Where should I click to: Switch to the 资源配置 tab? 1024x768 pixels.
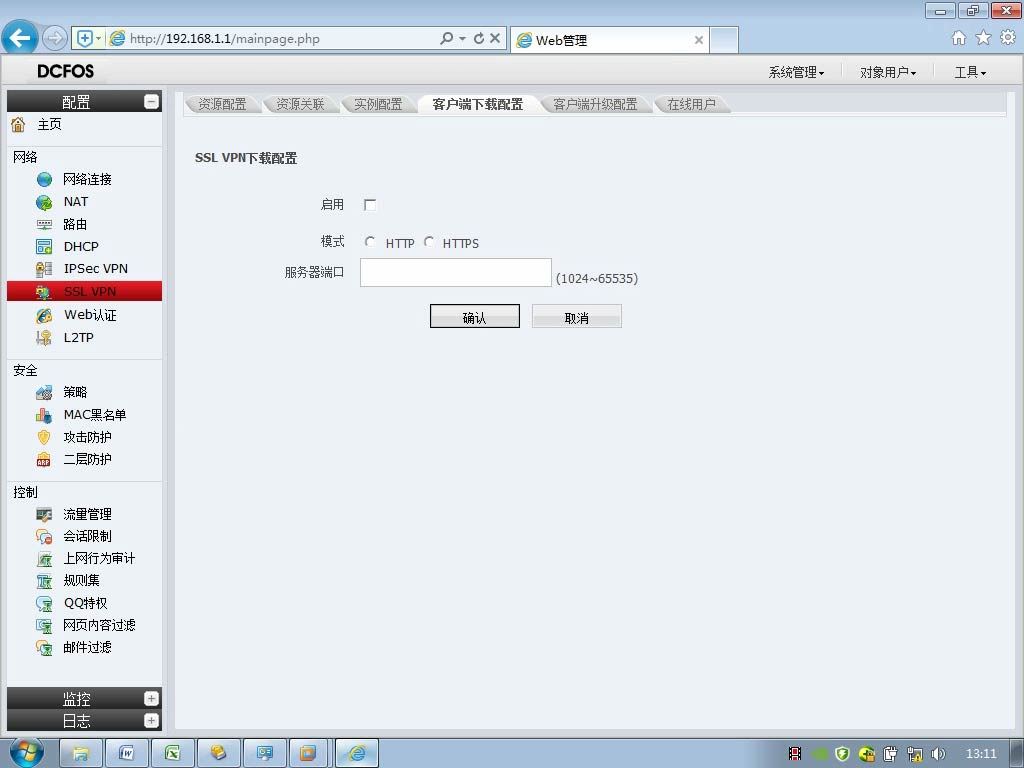(222, 104)
